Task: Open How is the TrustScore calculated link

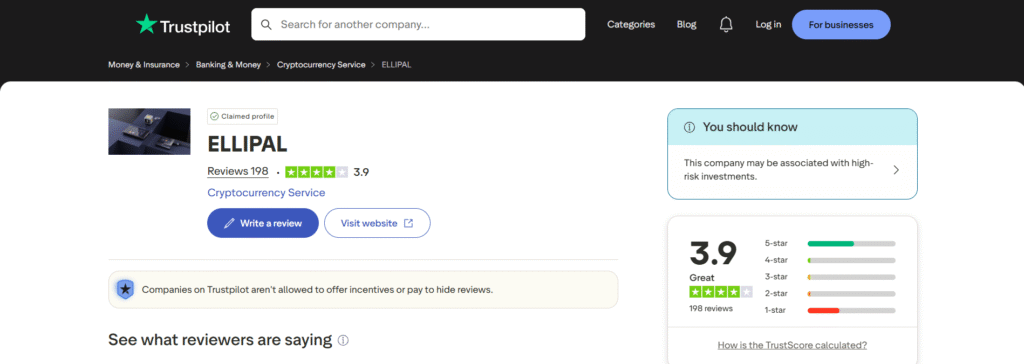Action: [792, 345]
